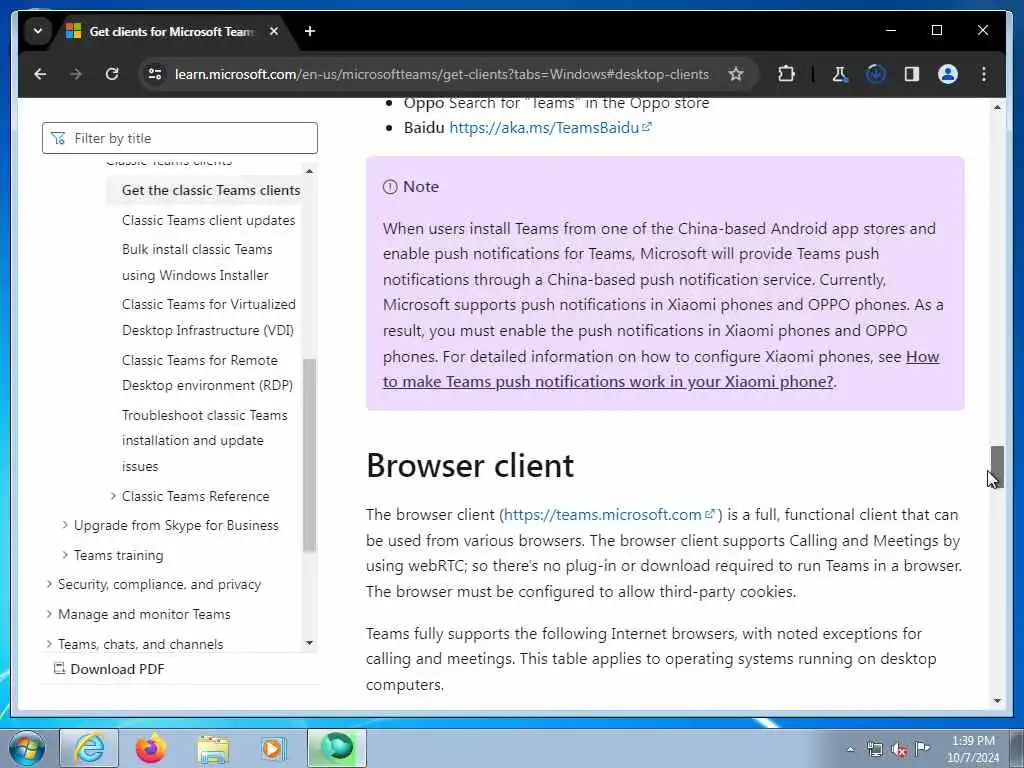Bookmark this page with the star icon

click(736, 74)
